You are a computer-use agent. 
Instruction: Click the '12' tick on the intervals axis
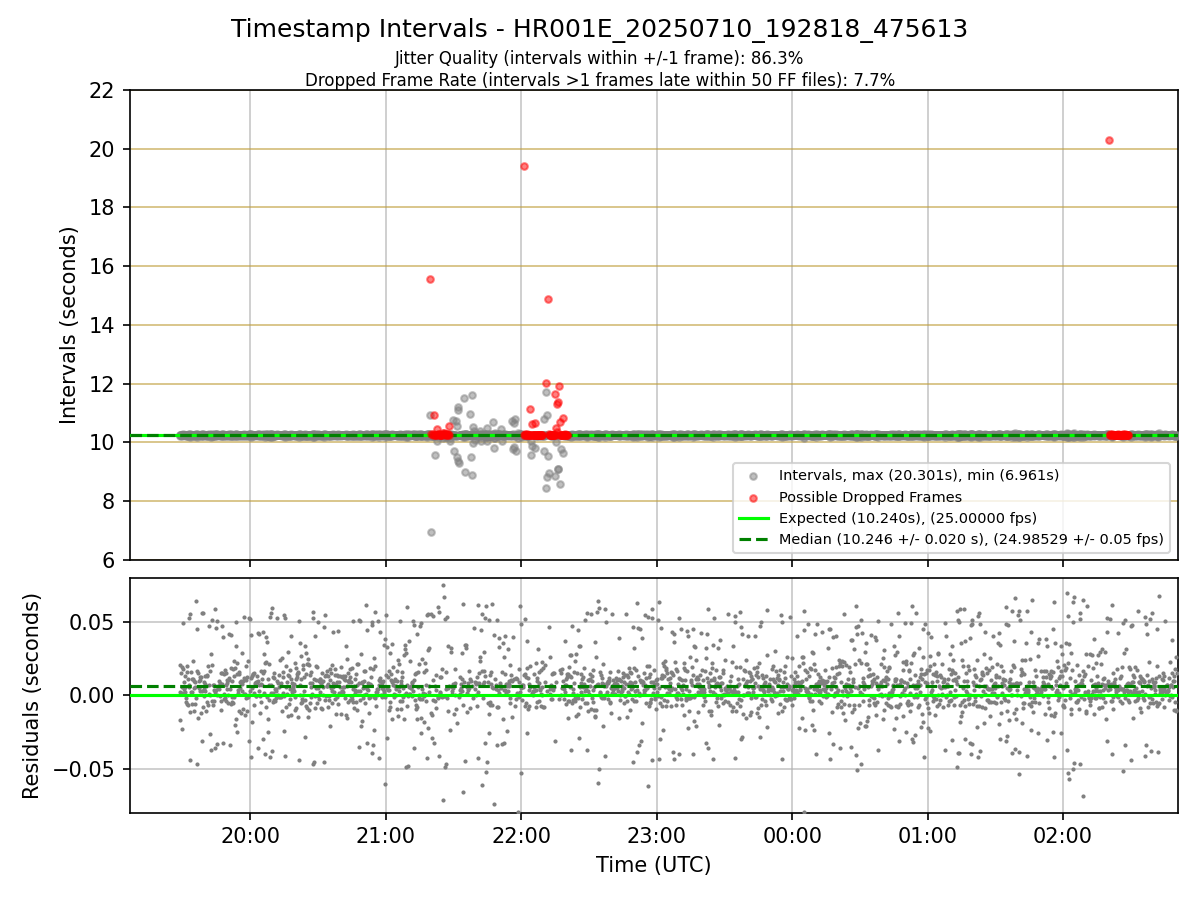[x=103, y=384]
